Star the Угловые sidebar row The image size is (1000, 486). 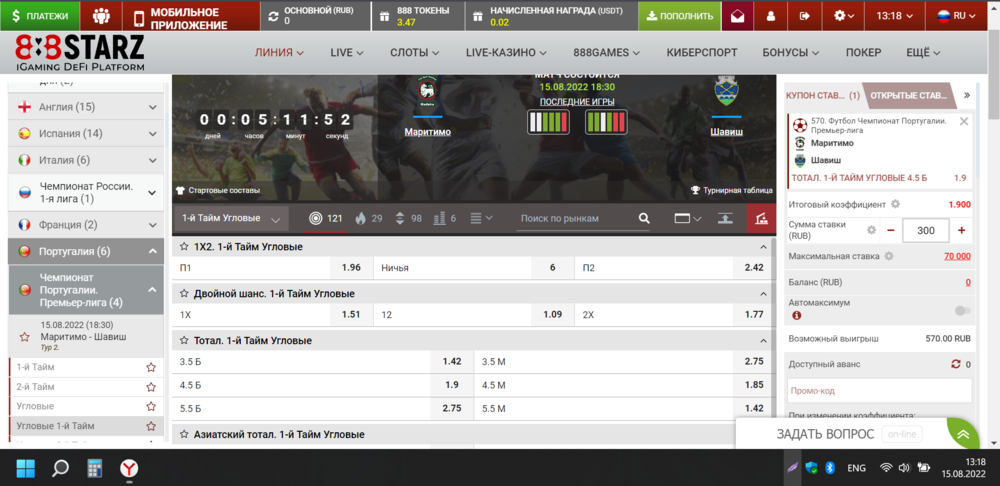tap(151, 406)
